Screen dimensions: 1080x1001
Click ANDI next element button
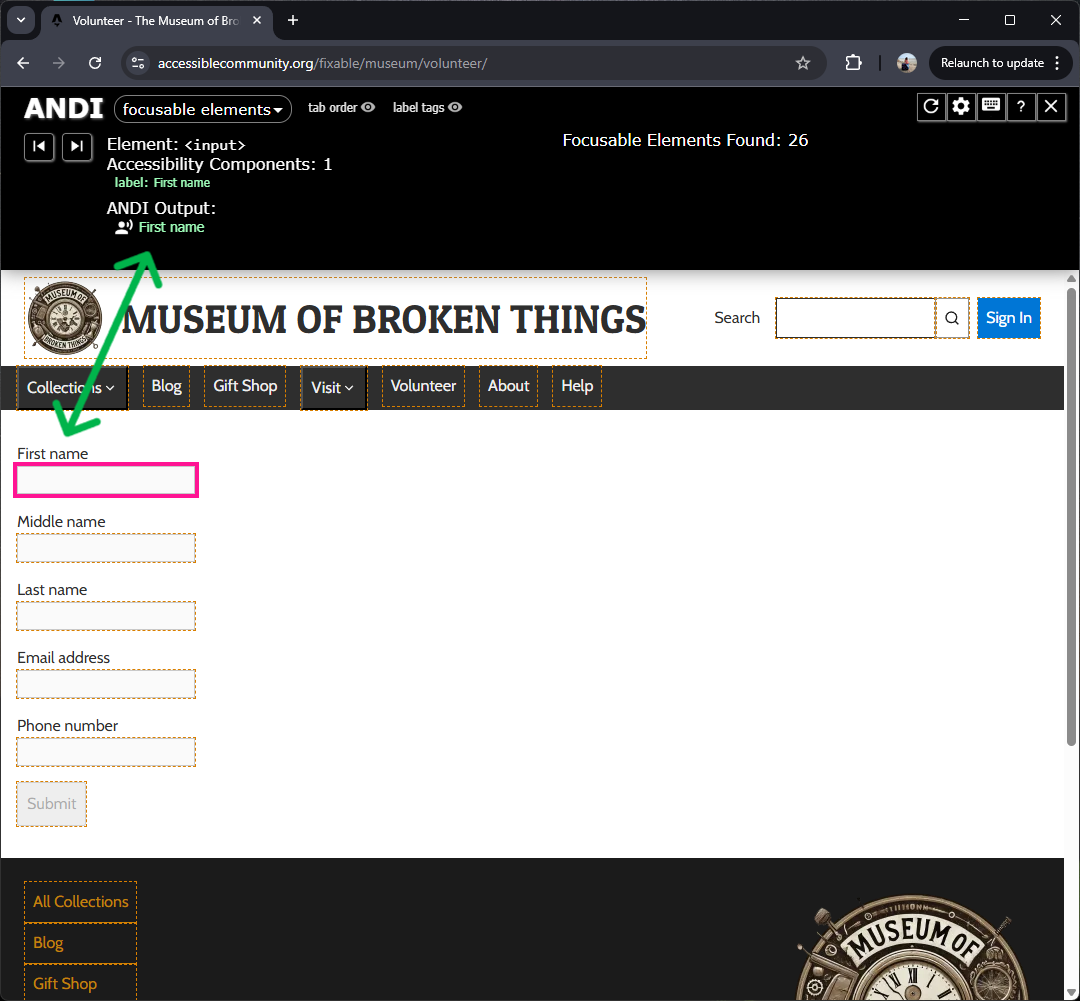(77, 147)
